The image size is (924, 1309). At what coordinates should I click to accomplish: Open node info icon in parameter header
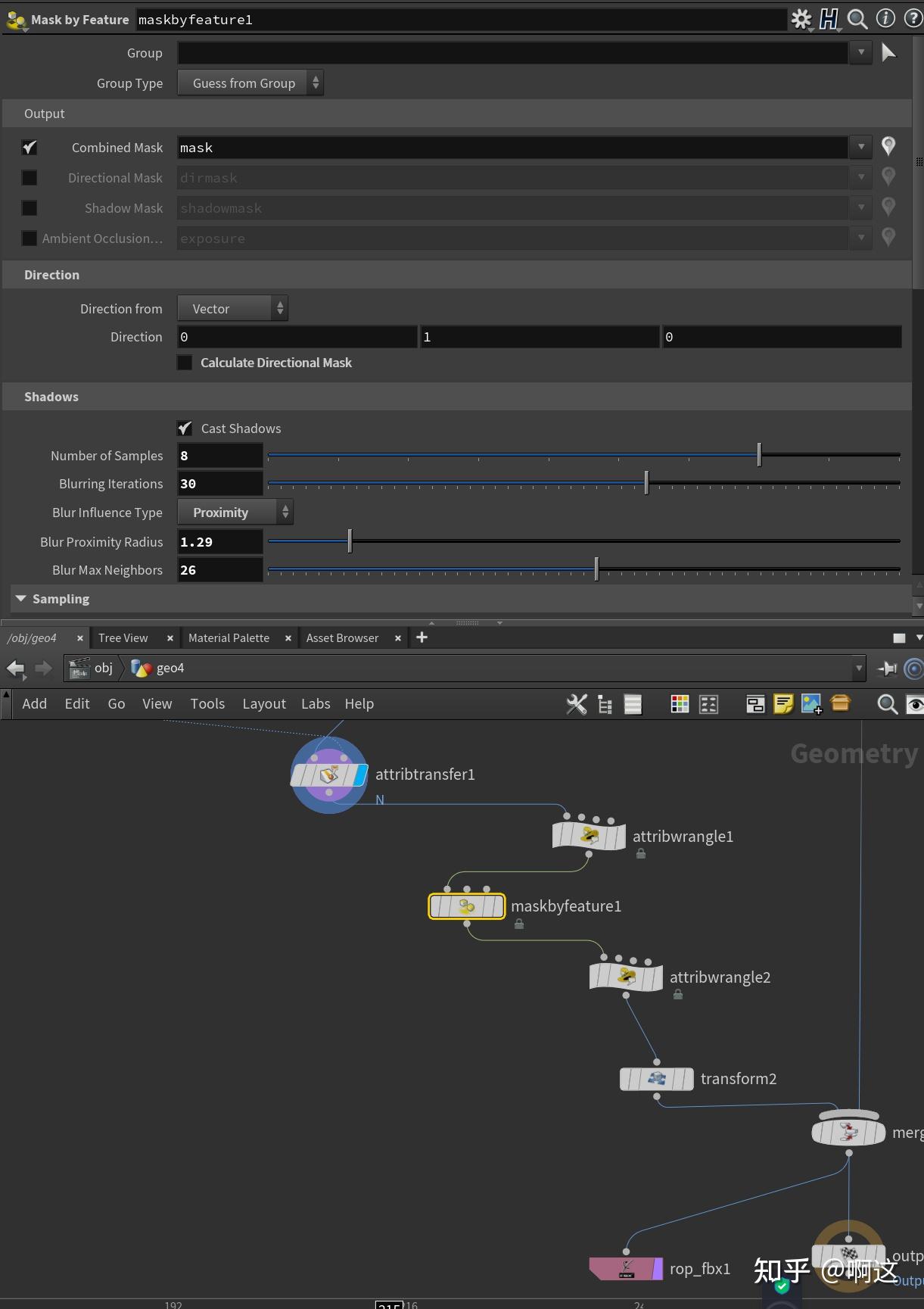point(885,18)
